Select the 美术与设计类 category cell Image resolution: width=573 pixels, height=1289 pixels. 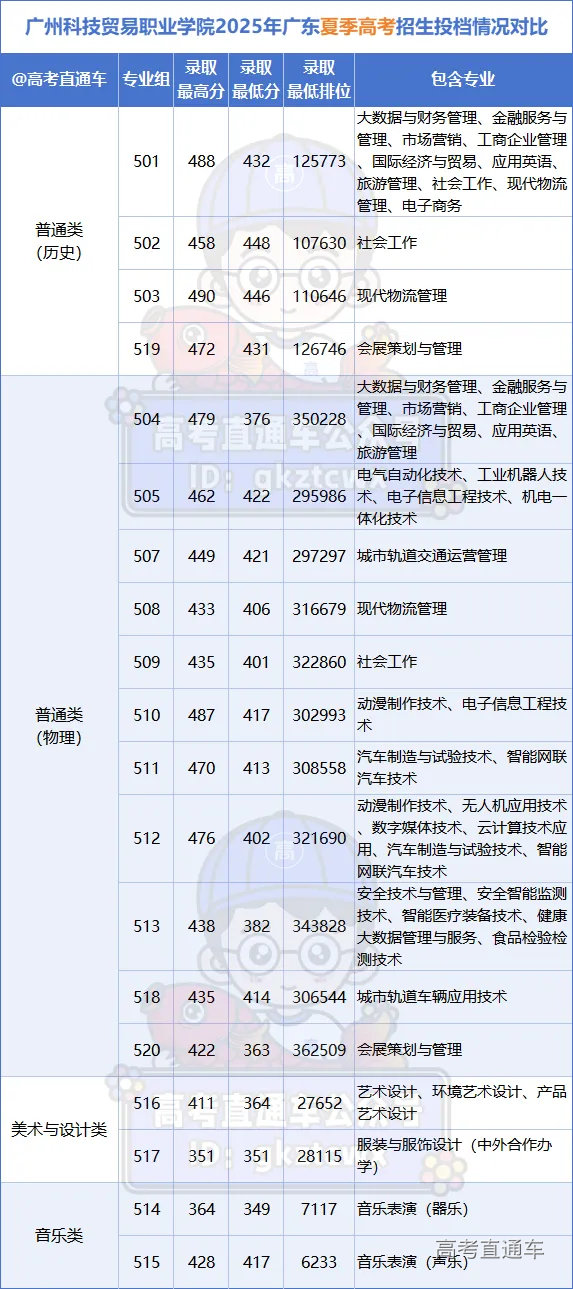pyautogui.click(x=59, y=1129)
